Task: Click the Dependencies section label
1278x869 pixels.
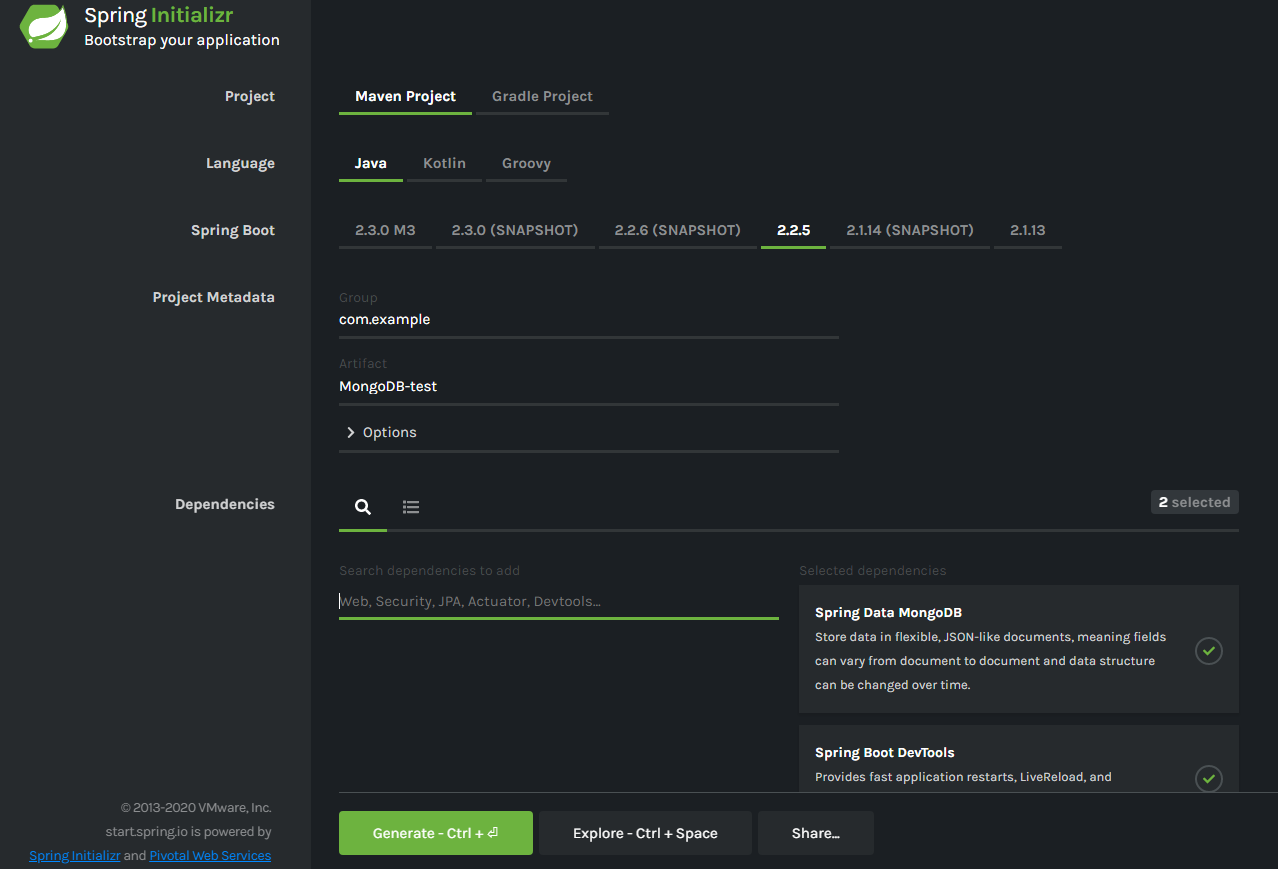Action: point(225,504)
